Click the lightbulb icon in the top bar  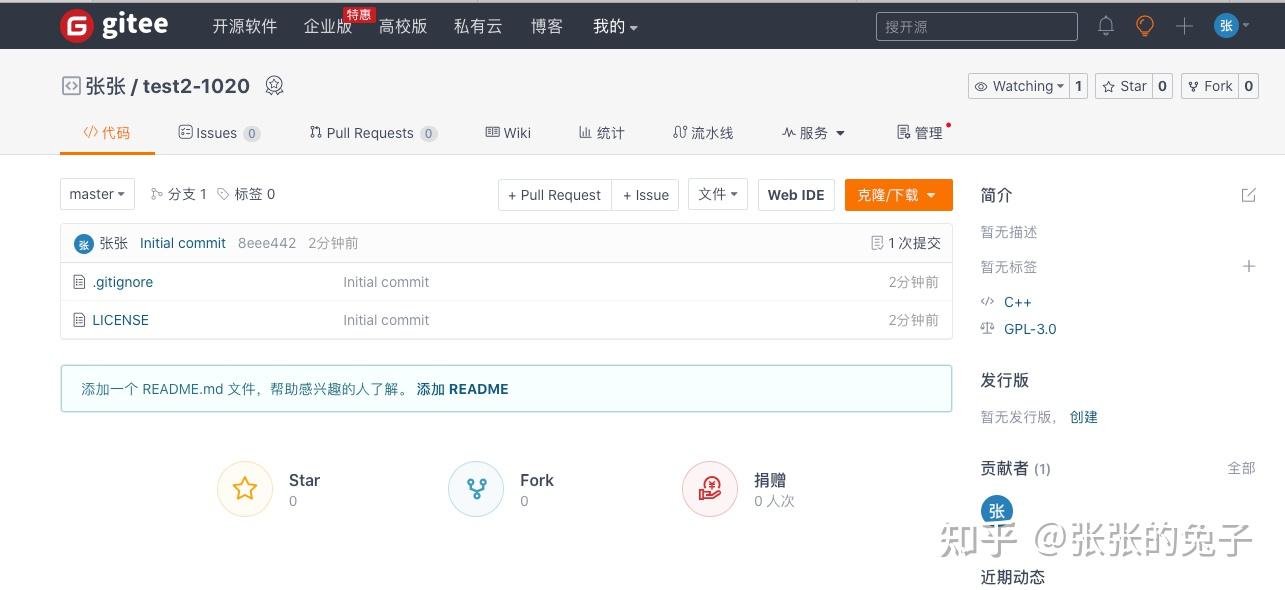pyautogui.click(x=1144, y=26)
